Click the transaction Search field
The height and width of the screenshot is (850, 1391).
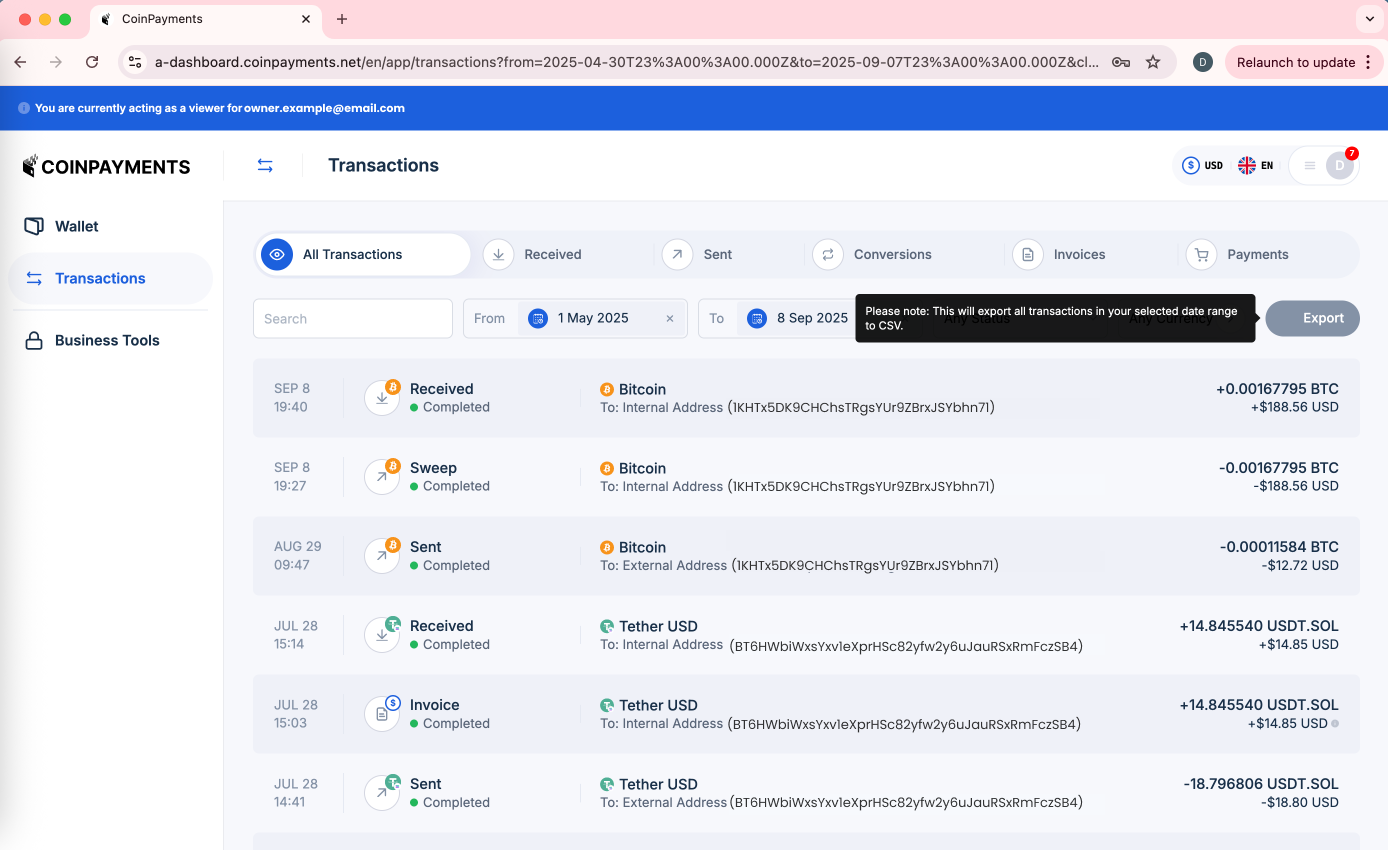tap(352, 319)
